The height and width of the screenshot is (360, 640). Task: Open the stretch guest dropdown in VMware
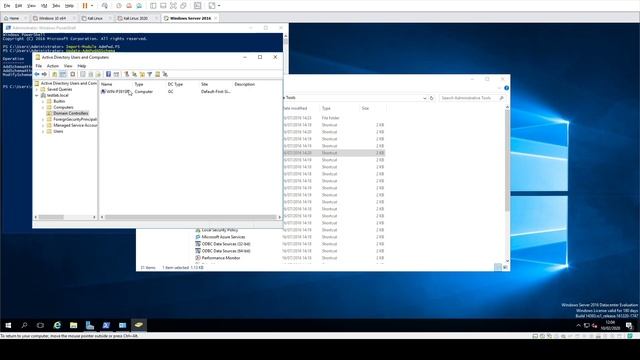tap(219, 6)
